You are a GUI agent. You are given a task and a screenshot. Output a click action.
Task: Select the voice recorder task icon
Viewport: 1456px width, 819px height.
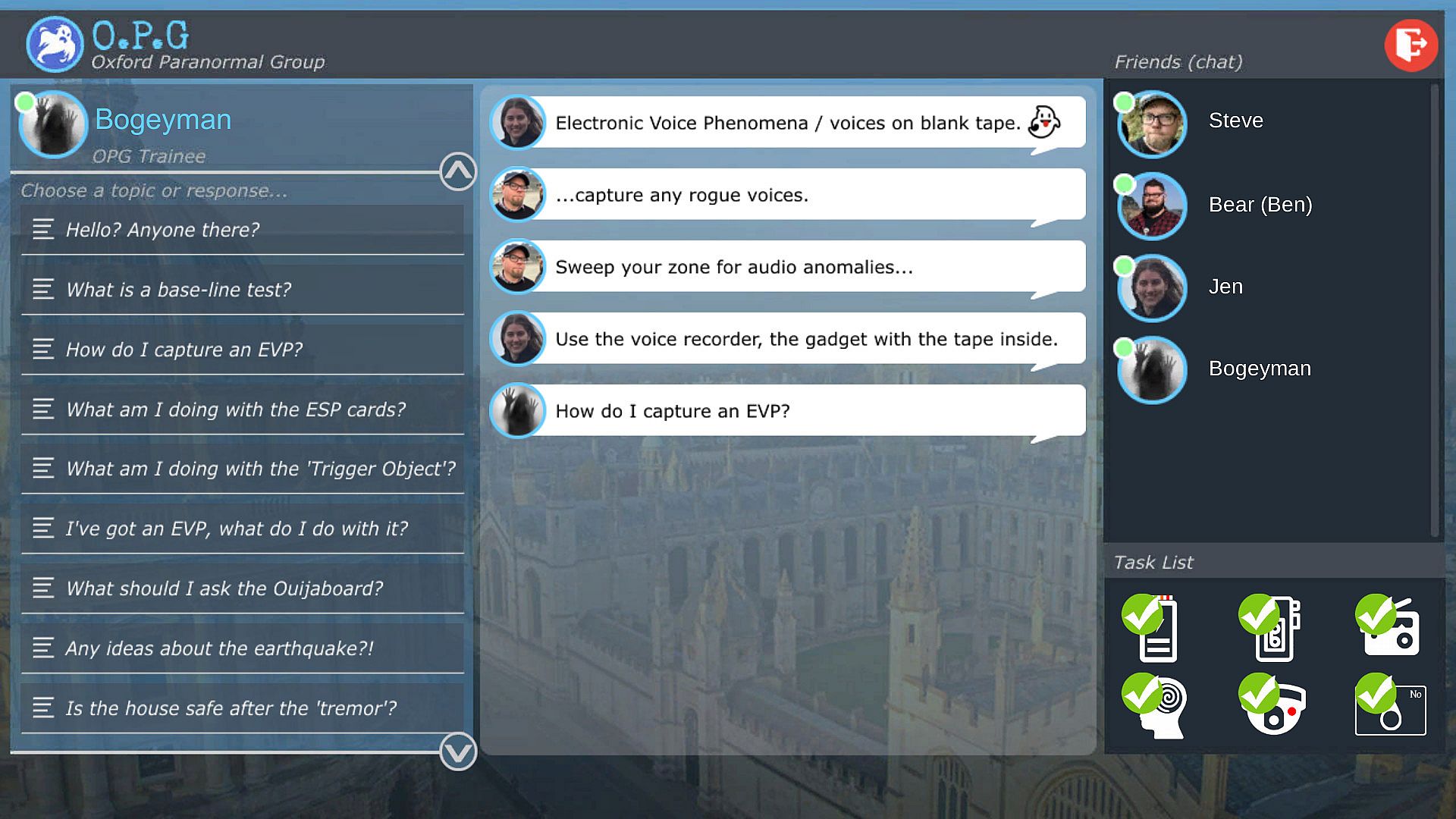click(1271, 629)
